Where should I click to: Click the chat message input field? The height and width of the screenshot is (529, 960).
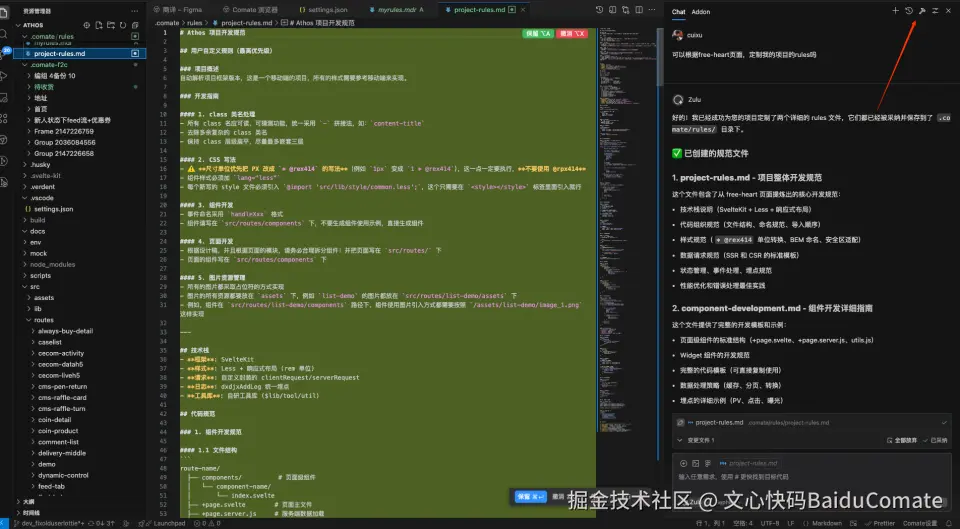(812, 477)
